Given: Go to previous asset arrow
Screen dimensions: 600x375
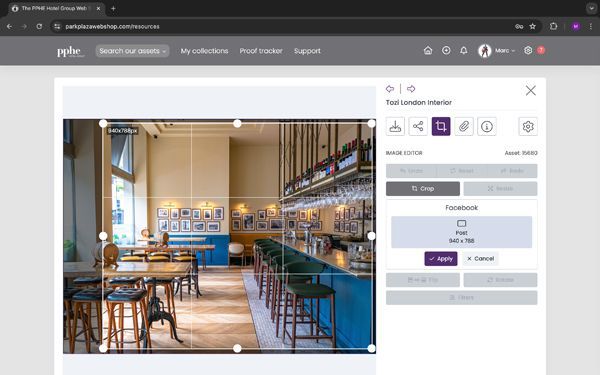Looking at the screenshot, I should point(390,89).
